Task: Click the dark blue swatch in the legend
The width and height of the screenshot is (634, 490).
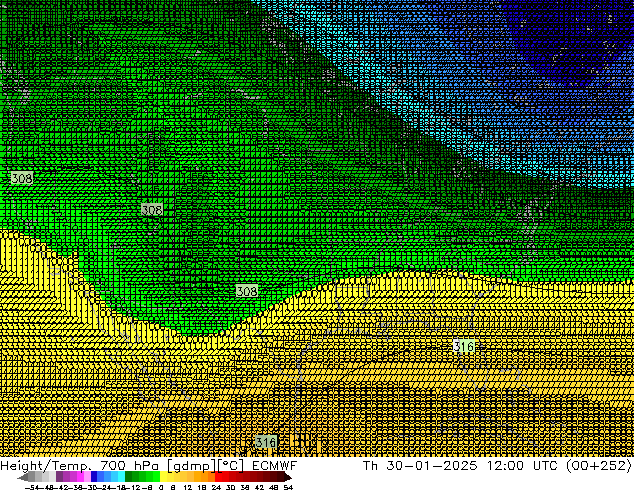Action: click(x=94, y=477)
